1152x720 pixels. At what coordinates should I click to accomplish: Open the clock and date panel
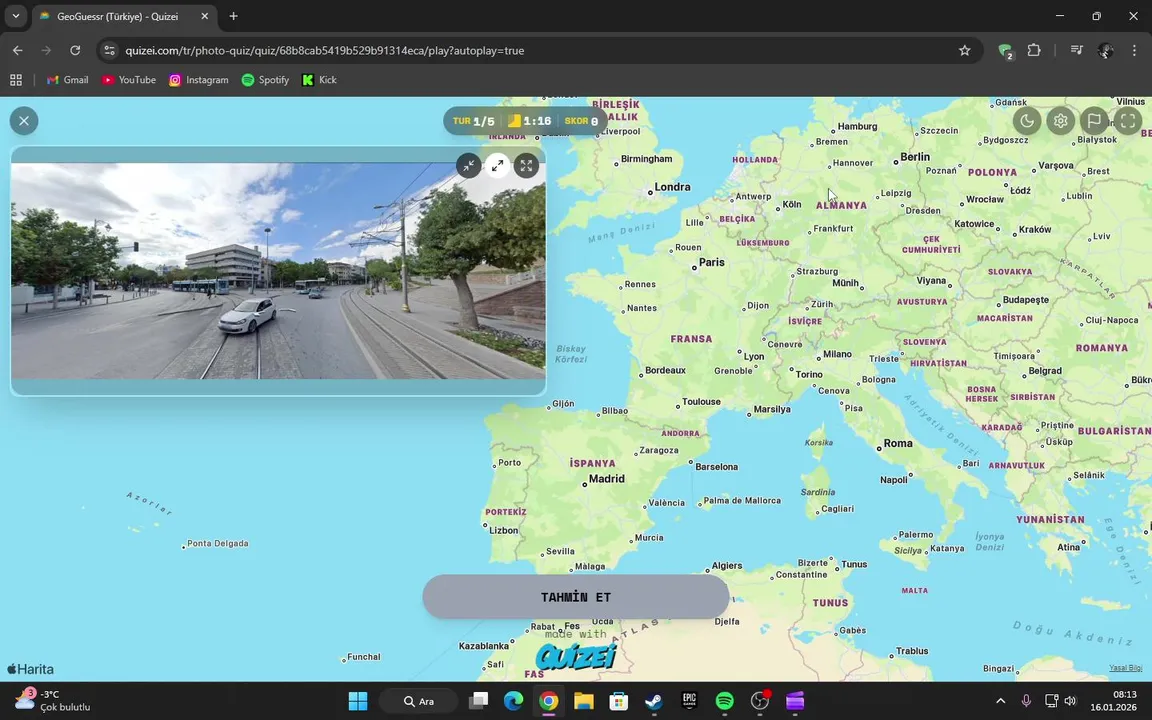[1112, 701]
